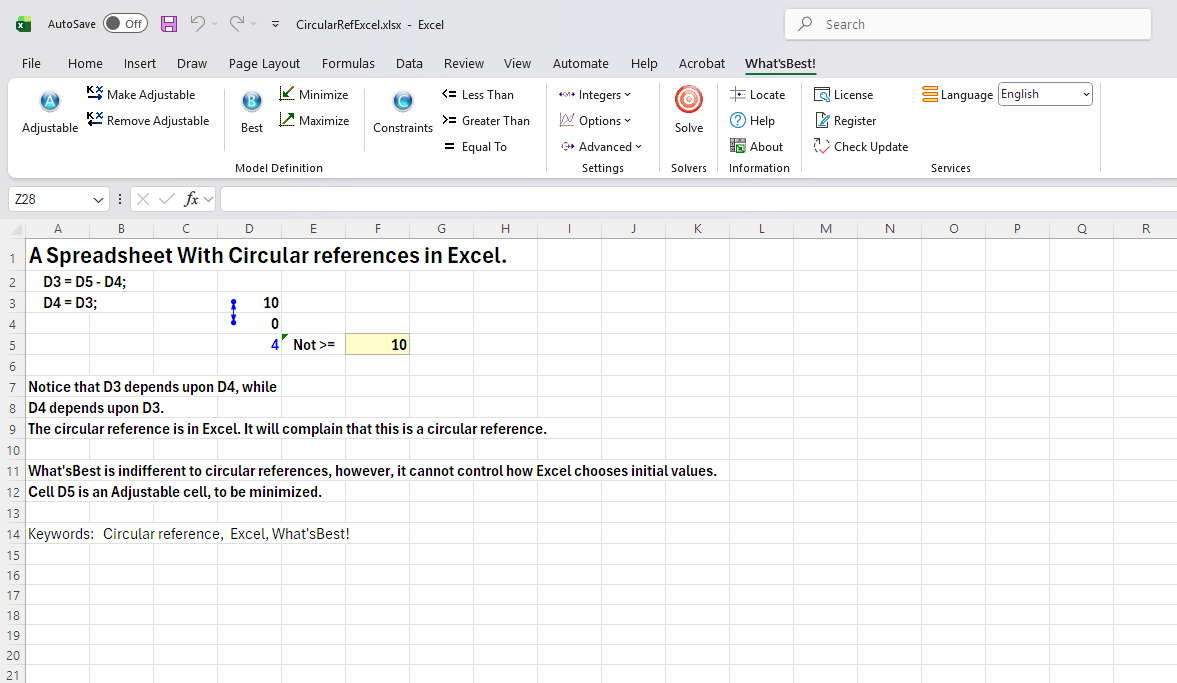Expand the Integers dropdown
1177x683 pixels.
[x=595, y=95]
